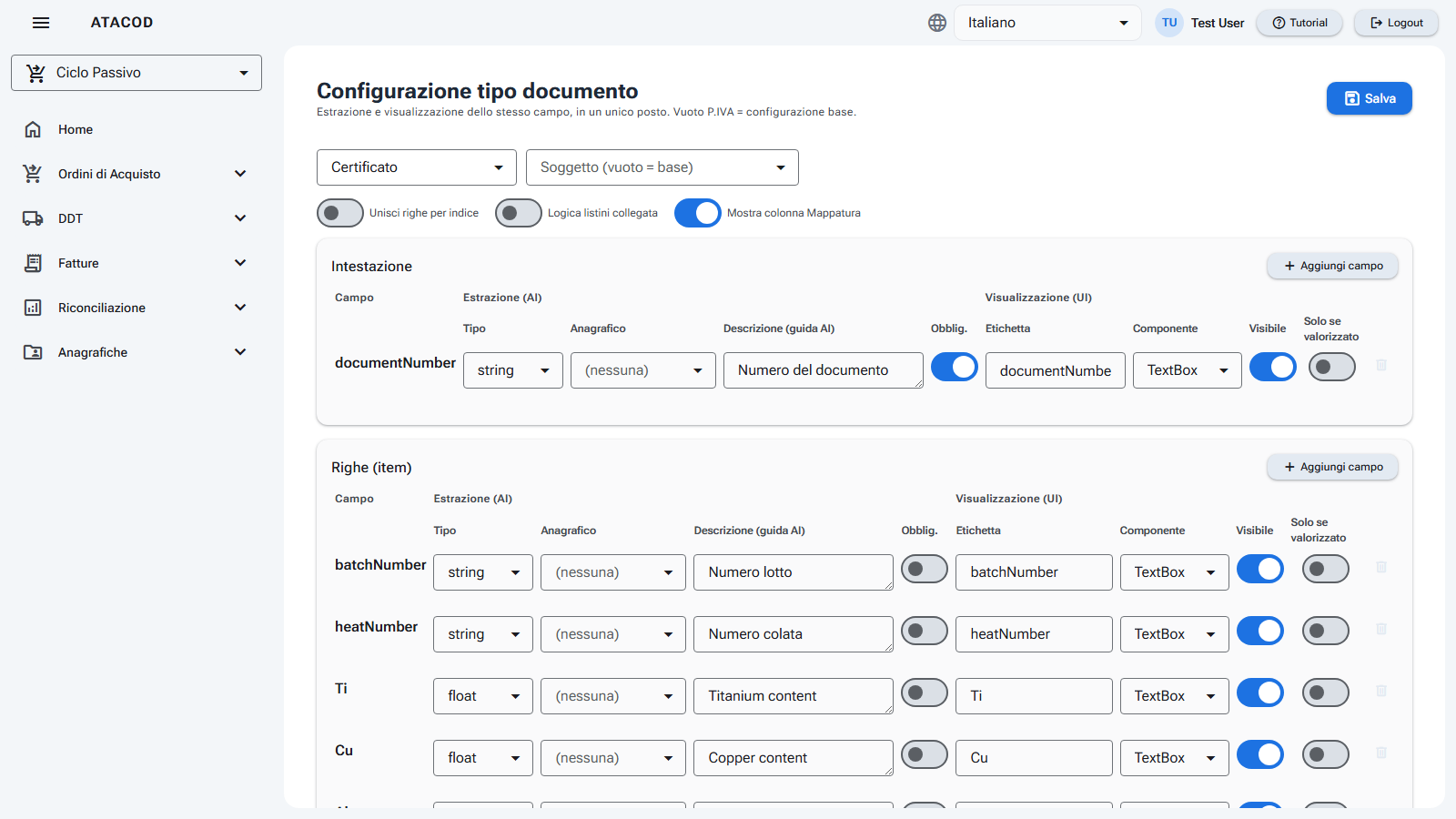1456x819 pixels.
Task: Add a field to Righe (item) section
Action: coord(1333,467)
